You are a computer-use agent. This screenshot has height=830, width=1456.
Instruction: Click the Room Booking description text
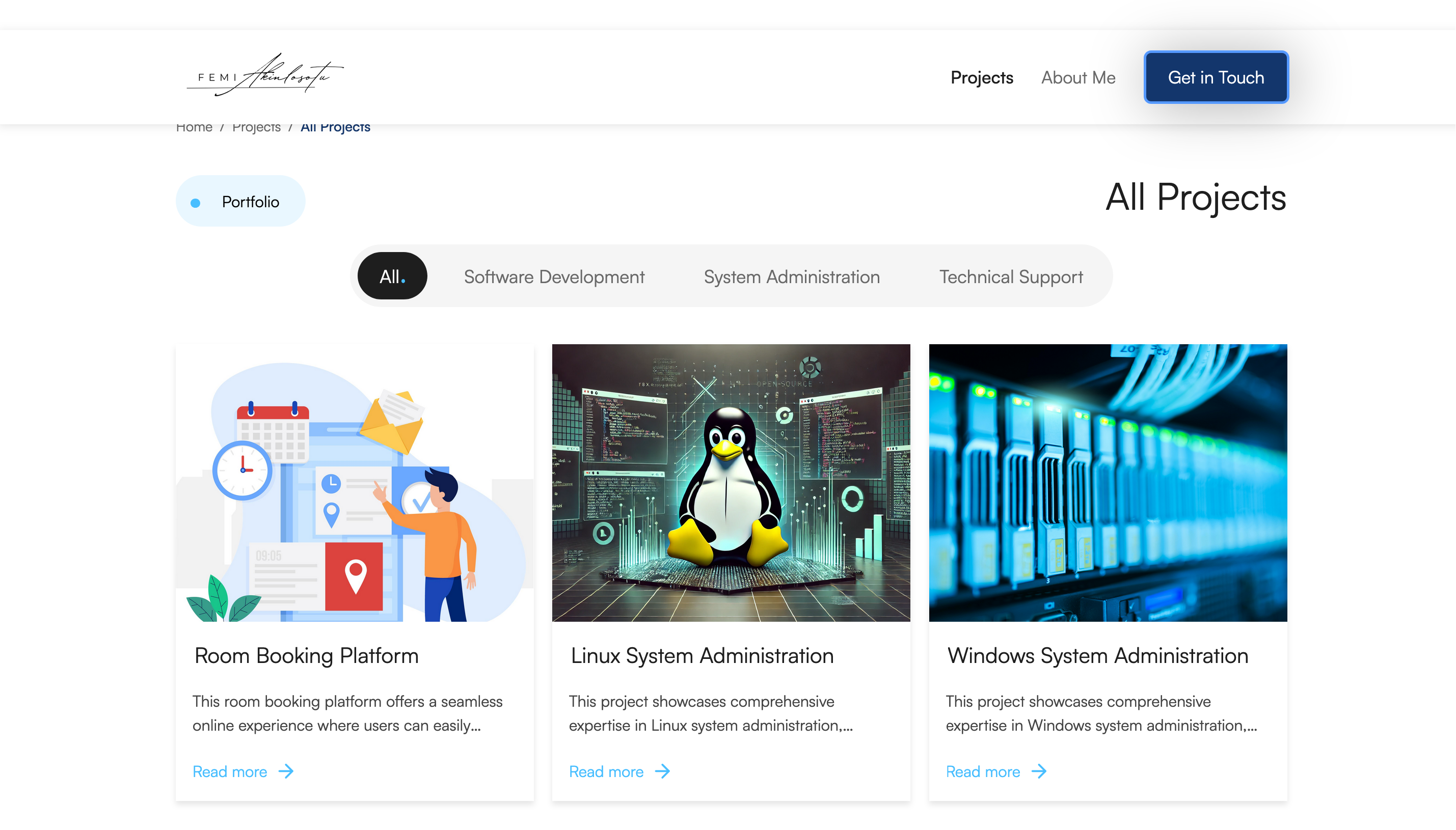tap(347, 713)
